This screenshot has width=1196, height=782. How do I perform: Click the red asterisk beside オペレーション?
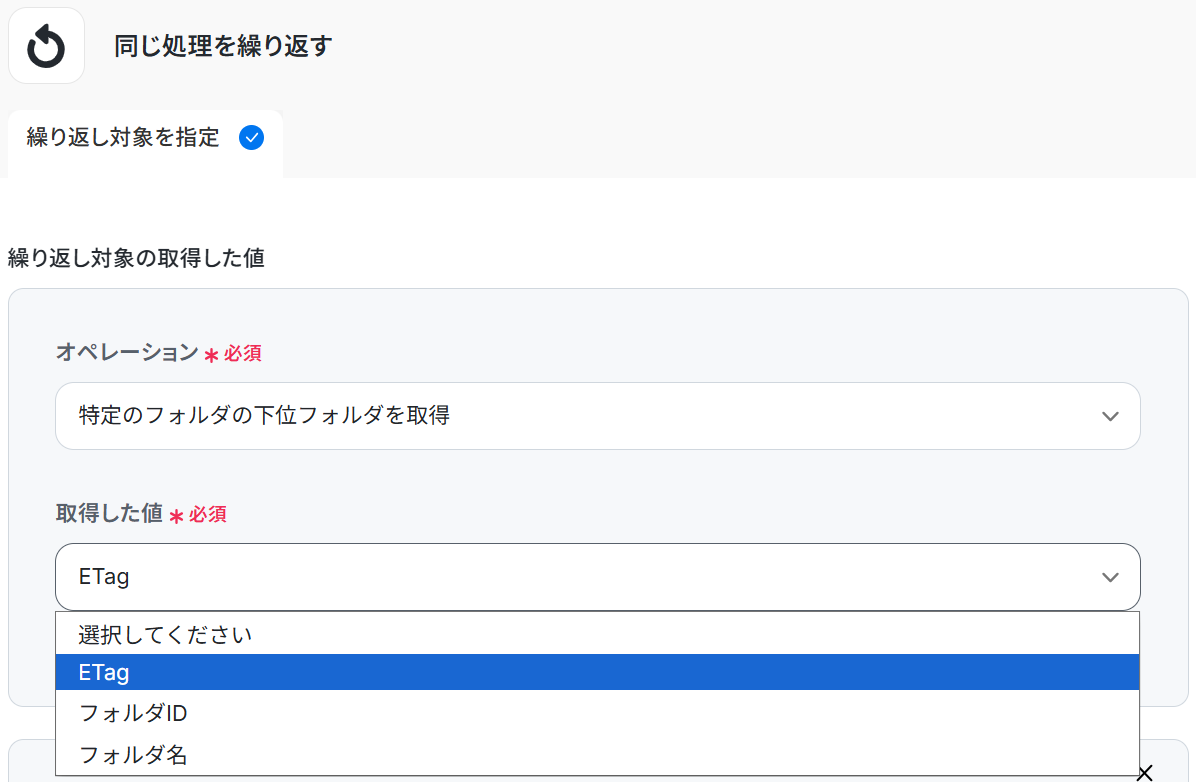pyautogui.click(x=211, y=356)
